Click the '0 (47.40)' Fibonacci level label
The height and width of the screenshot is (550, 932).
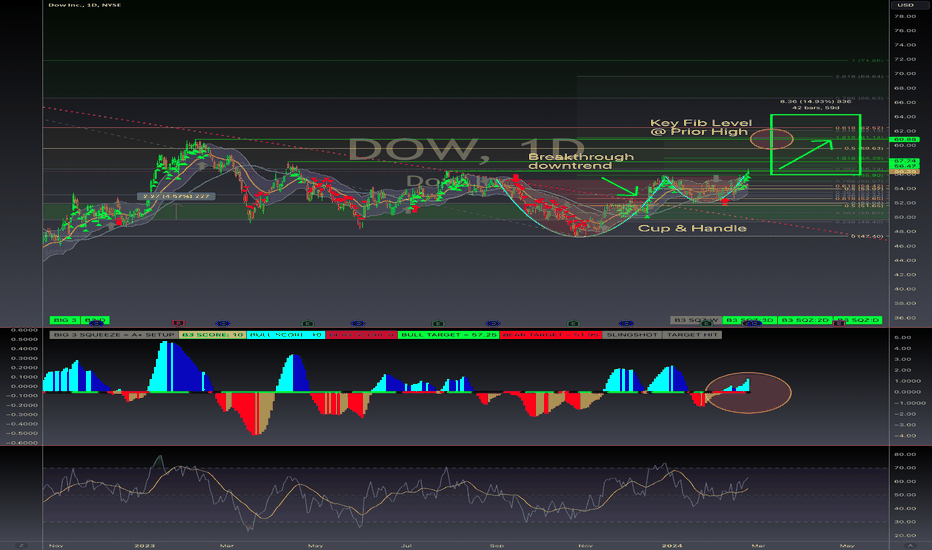[x=867, y=237]
